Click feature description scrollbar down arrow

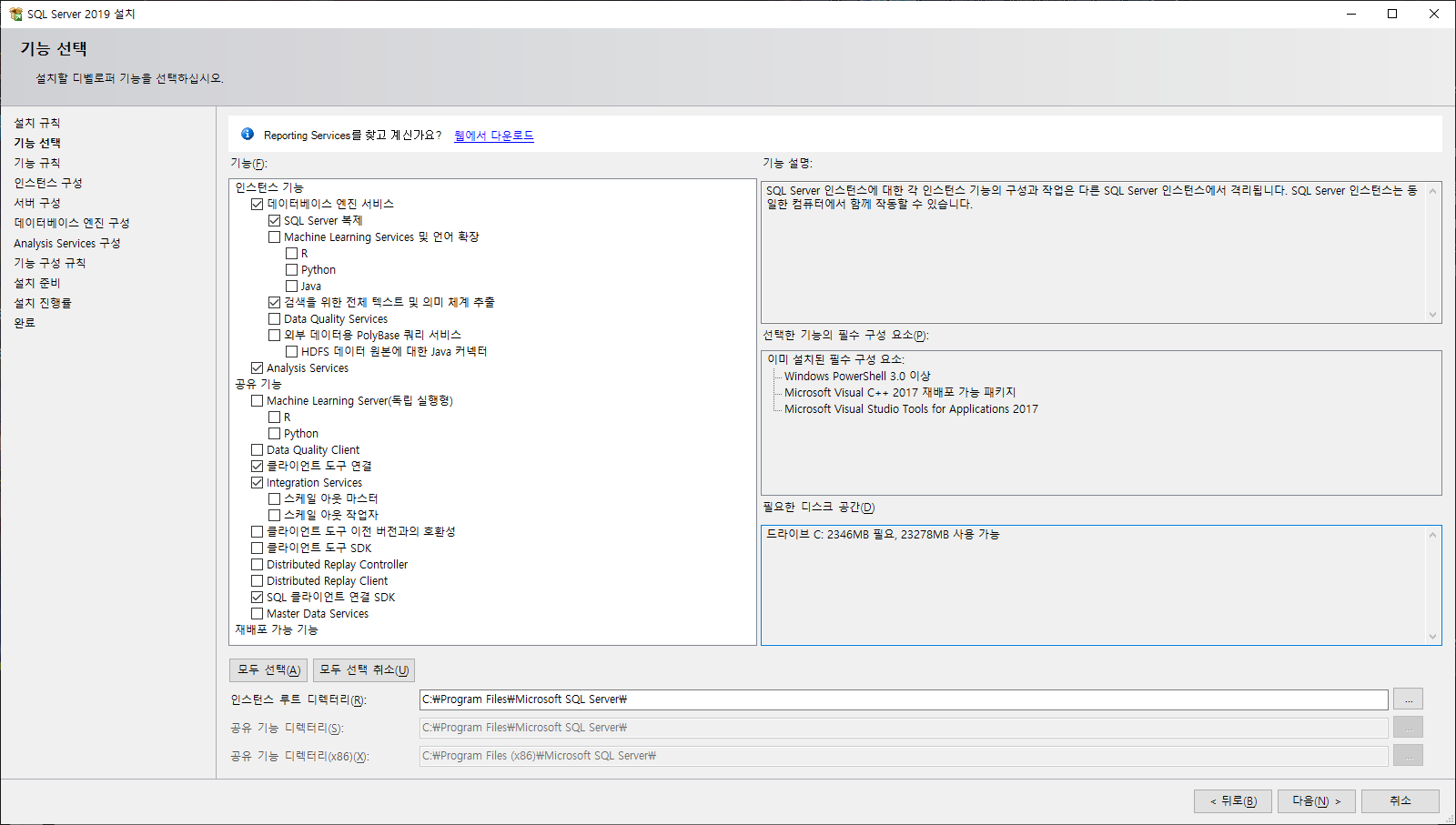coord(1432,315)
